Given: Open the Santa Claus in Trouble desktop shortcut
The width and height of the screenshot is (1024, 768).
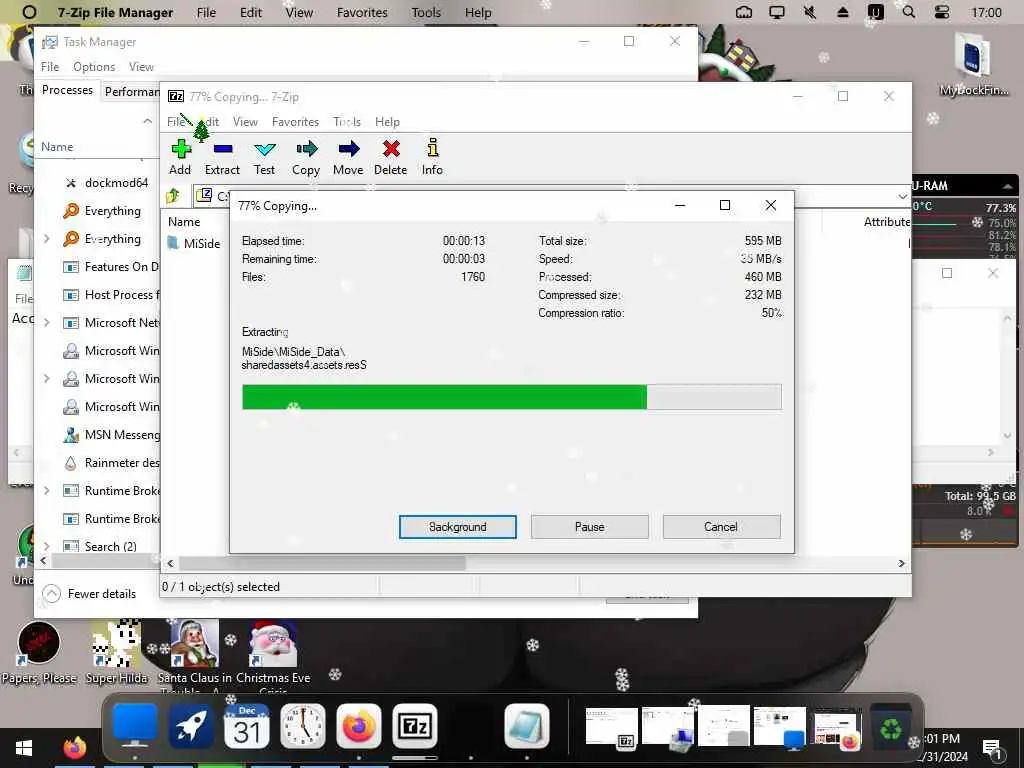Looking at the screenshot, I should [x=194, y=656].
